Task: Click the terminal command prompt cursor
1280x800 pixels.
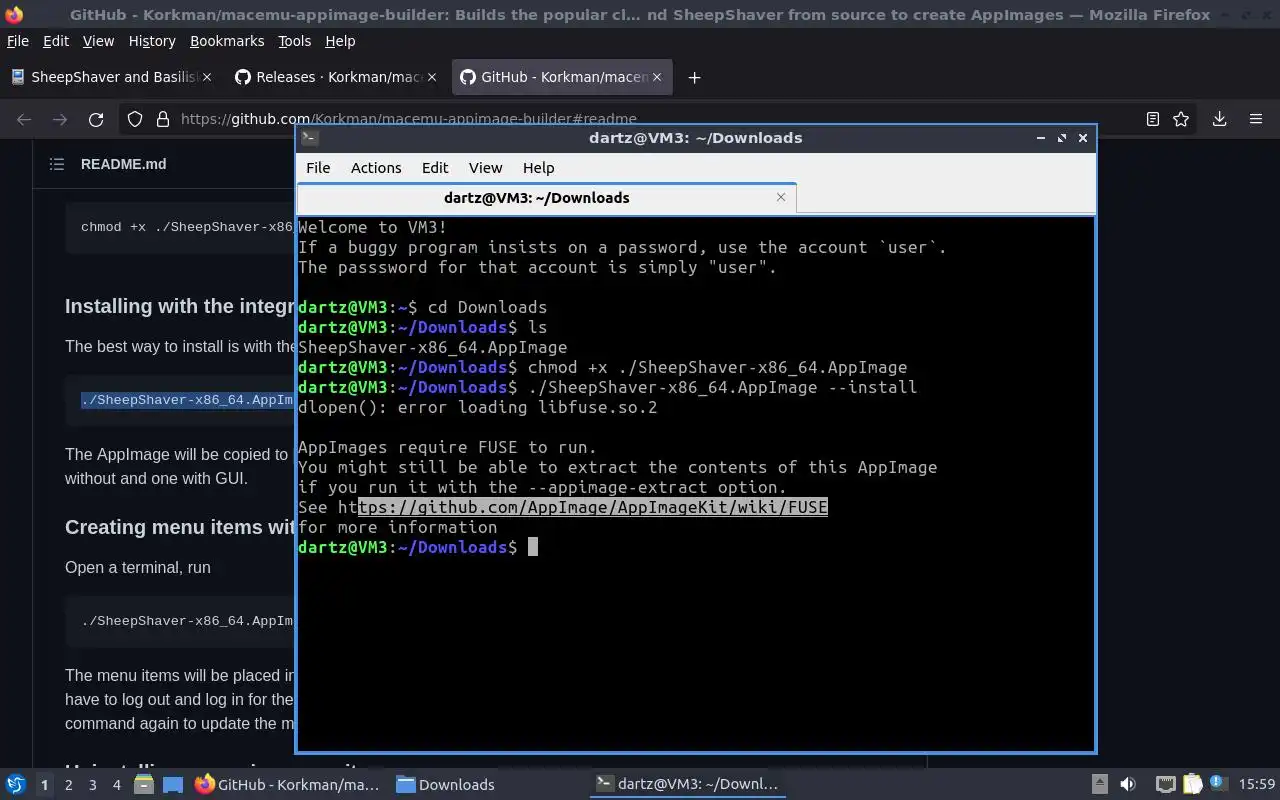Action: [x=533, y=547]
